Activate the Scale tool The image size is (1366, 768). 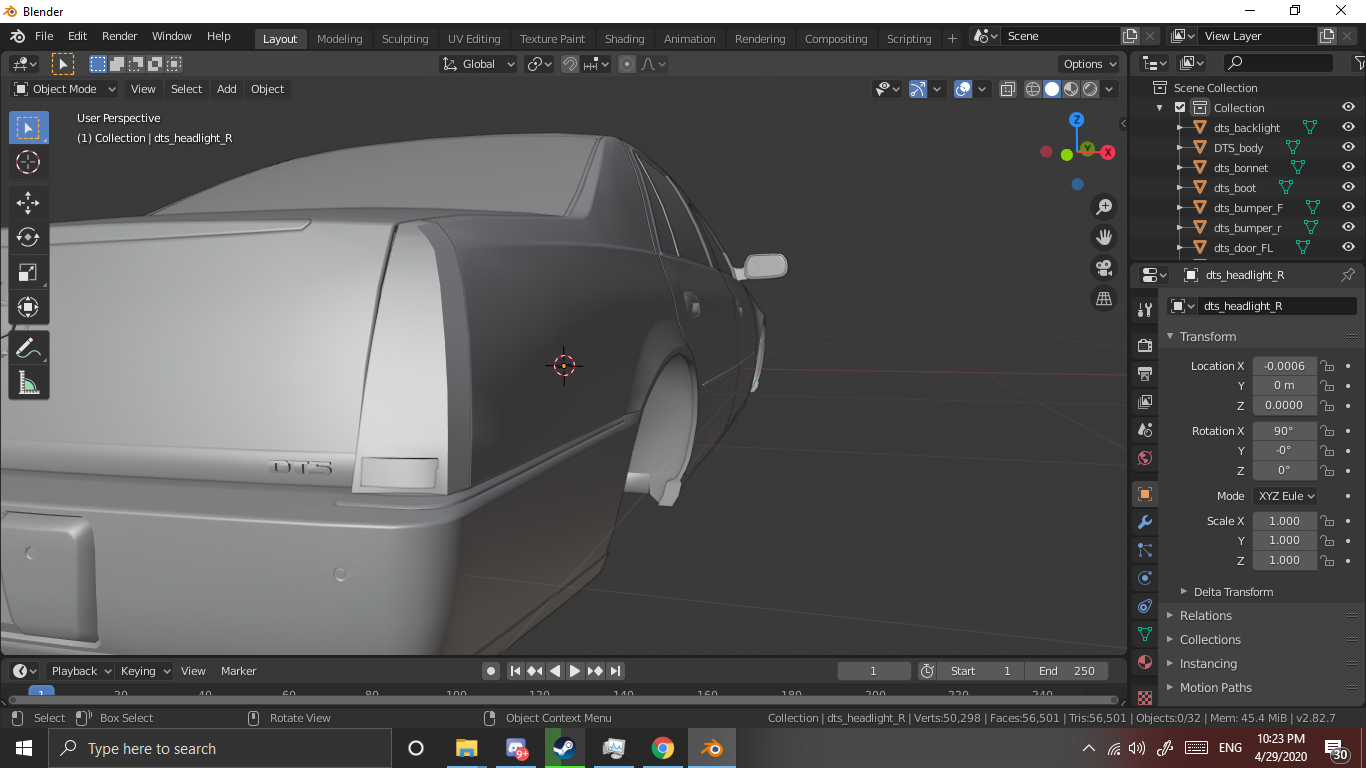pos(28,273)
